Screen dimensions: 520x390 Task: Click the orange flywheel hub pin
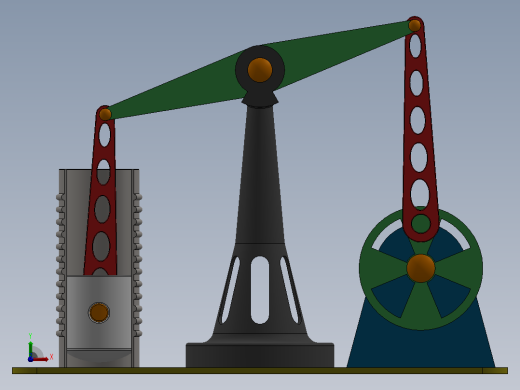pos(421,268)
